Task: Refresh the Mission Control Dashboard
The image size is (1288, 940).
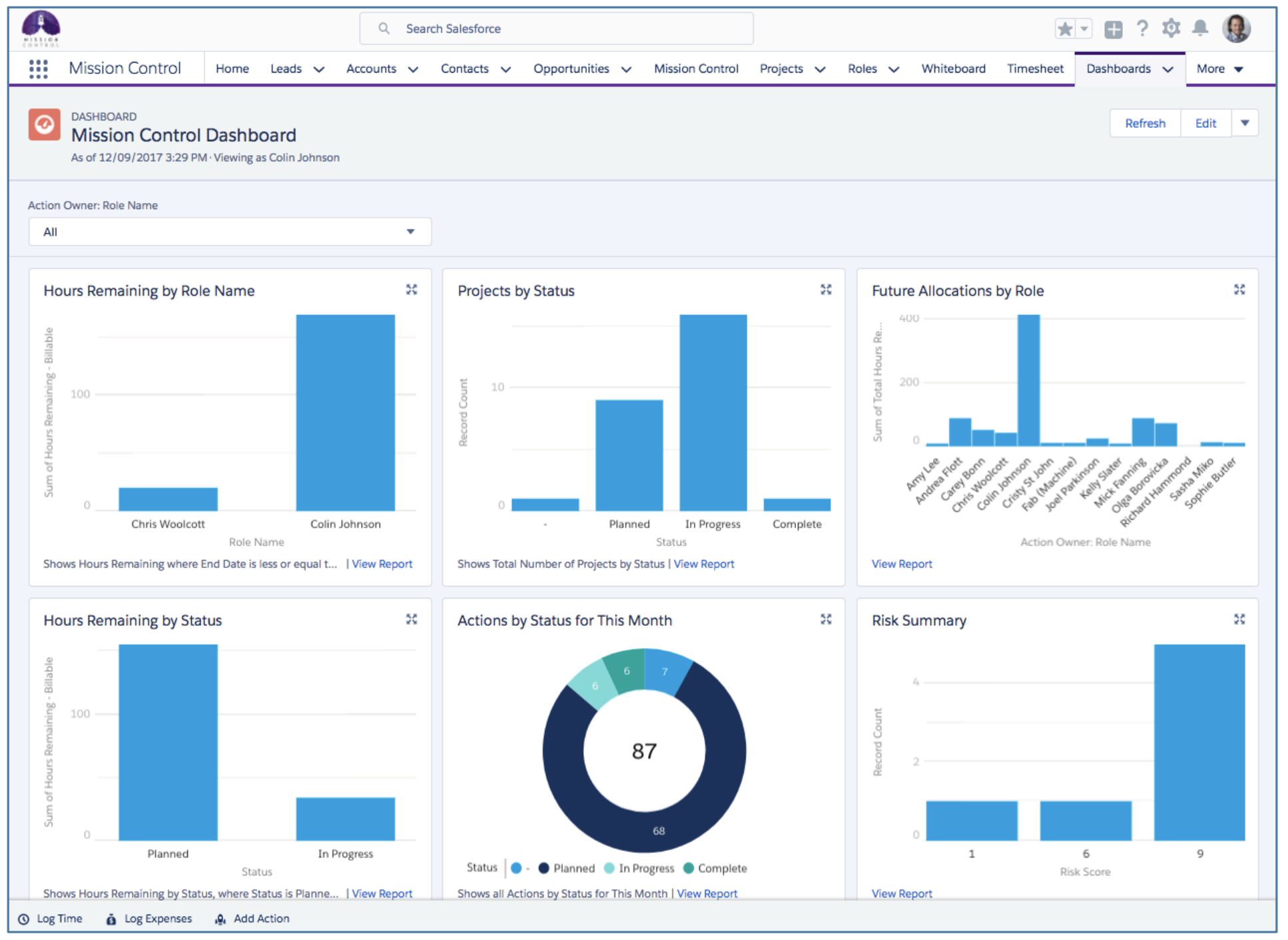Action: click(x=1144, y=122)
